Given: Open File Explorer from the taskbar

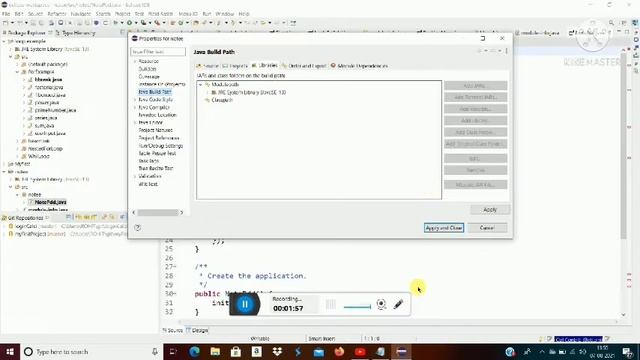Looking at the screenshot, I should pyautogui.click(x=215, y=351).
